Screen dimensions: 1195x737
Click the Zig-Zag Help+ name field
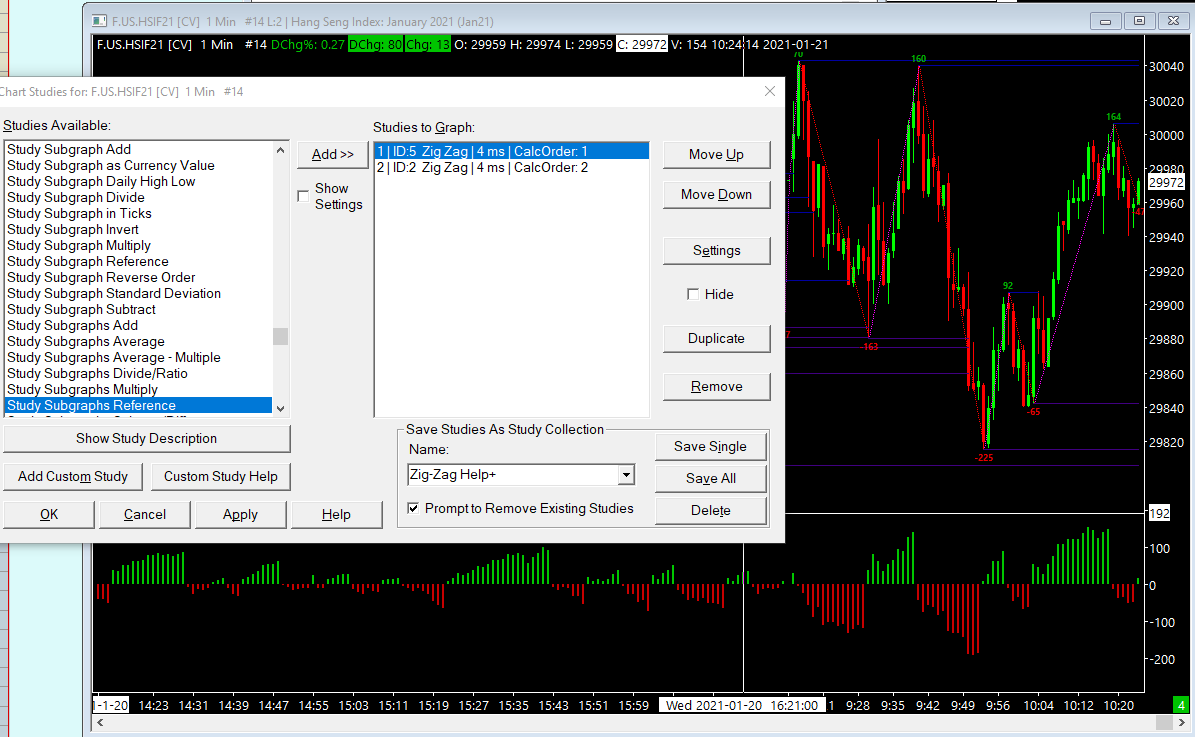tap(513, 475)
